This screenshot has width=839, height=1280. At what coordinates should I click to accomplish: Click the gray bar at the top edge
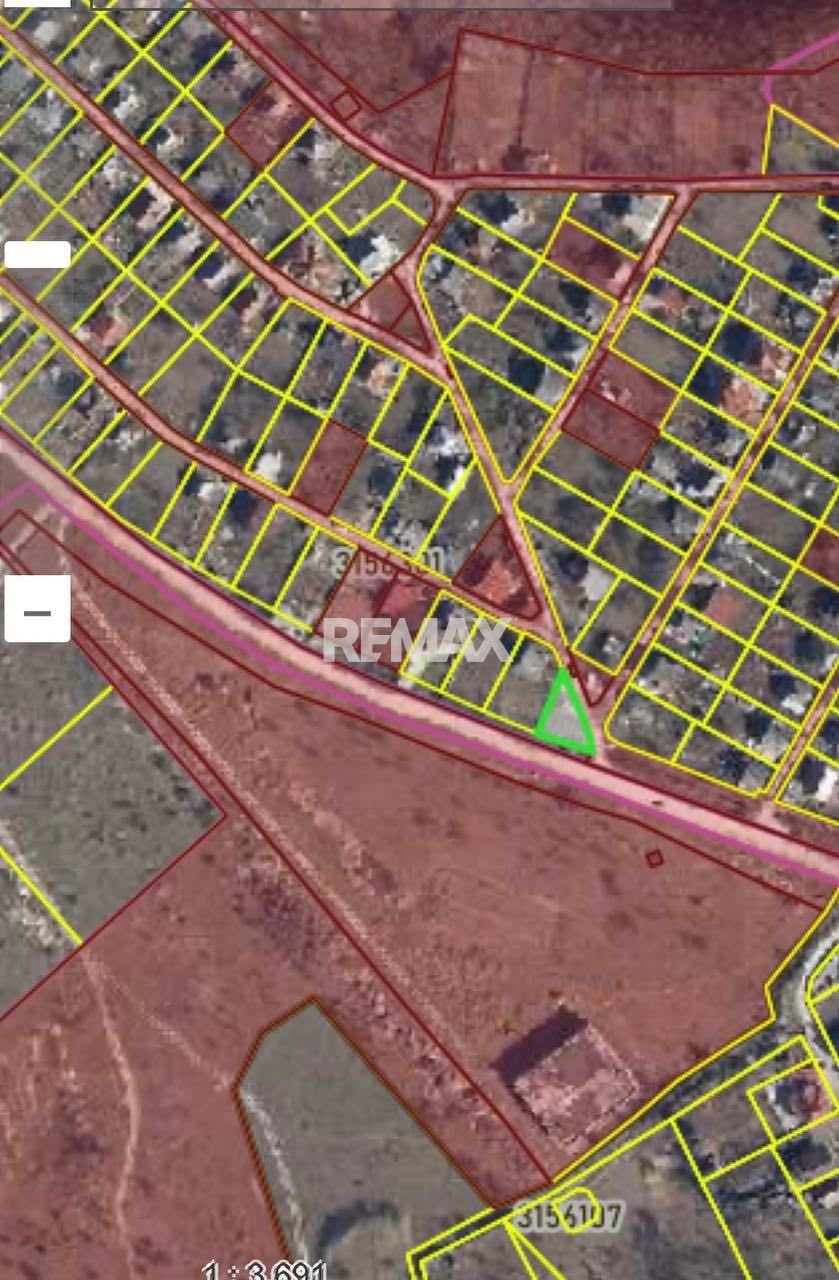click(380, 4)
